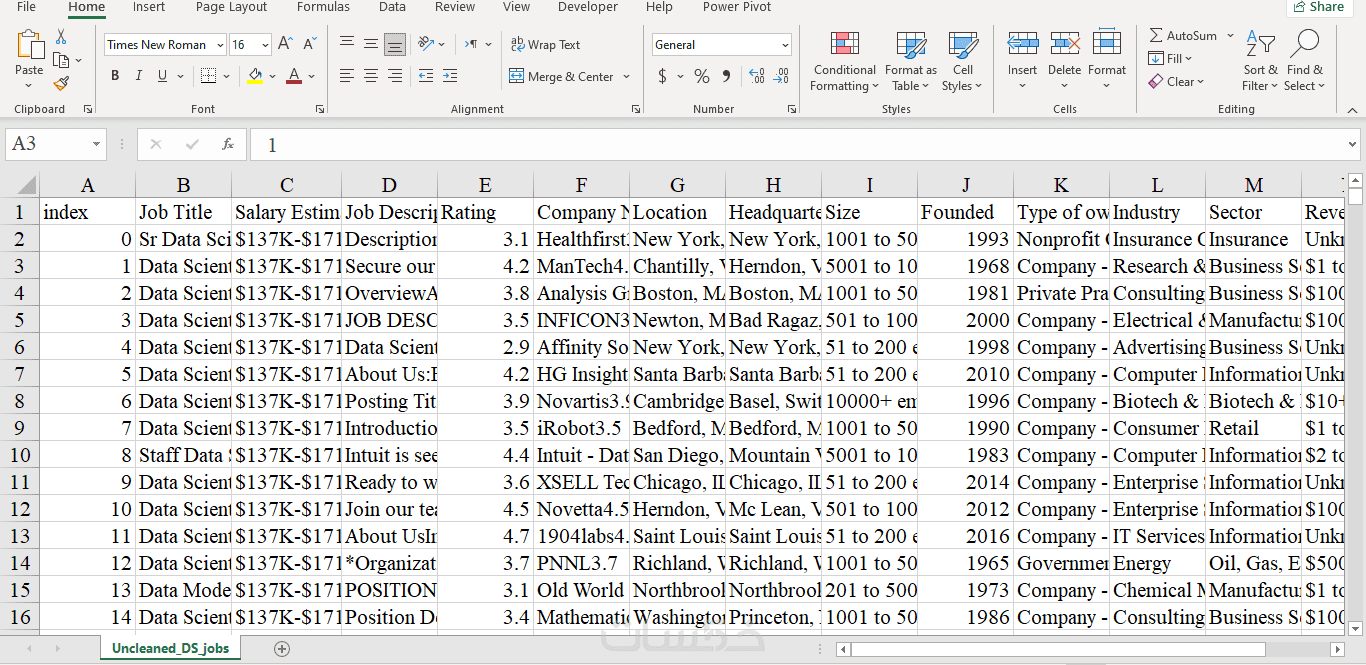This screenshot has width=1366, height=665.
Task: Click the Cut scissors icon
Action: [60, 37]
